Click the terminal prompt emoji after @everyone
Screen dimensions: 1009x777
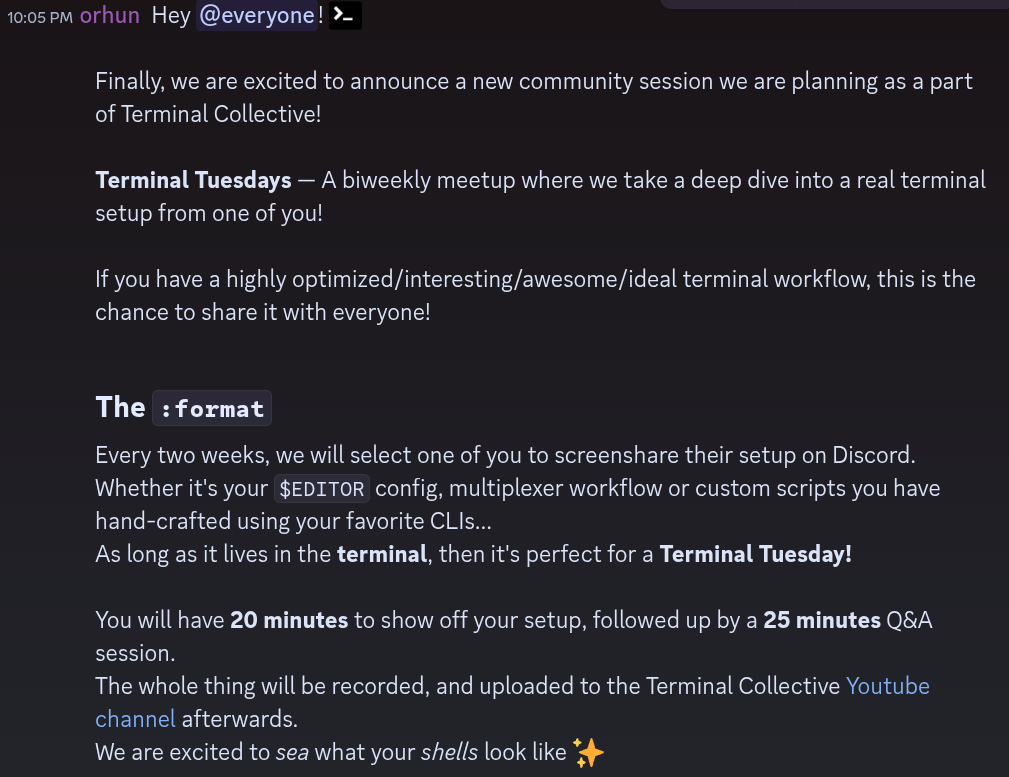tap(345, 15)
